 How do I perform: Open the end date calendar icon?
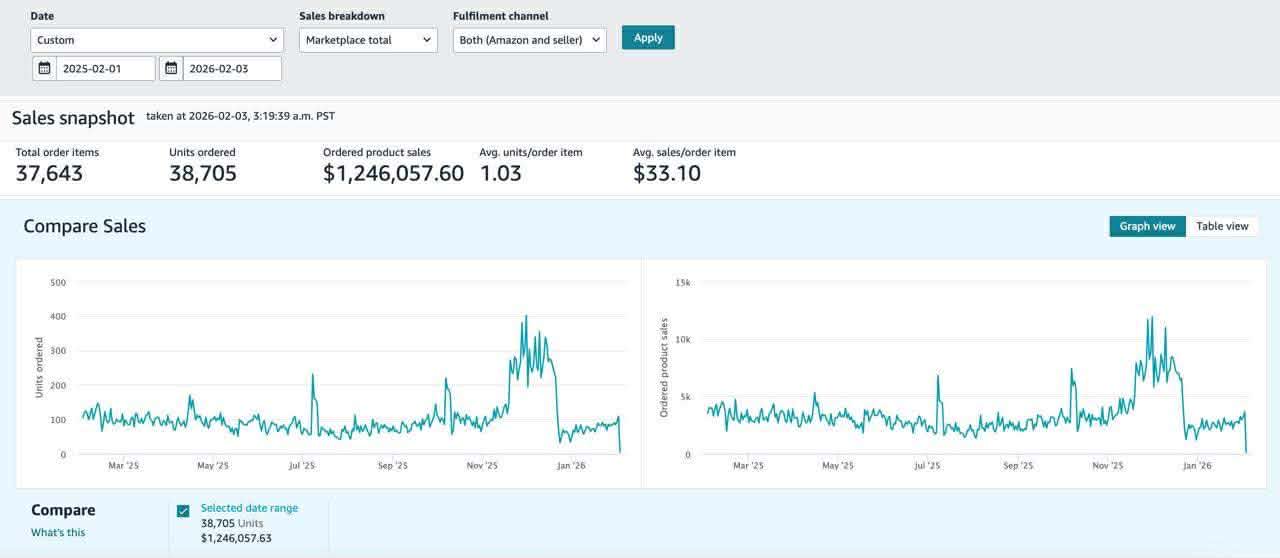[171, 69]
